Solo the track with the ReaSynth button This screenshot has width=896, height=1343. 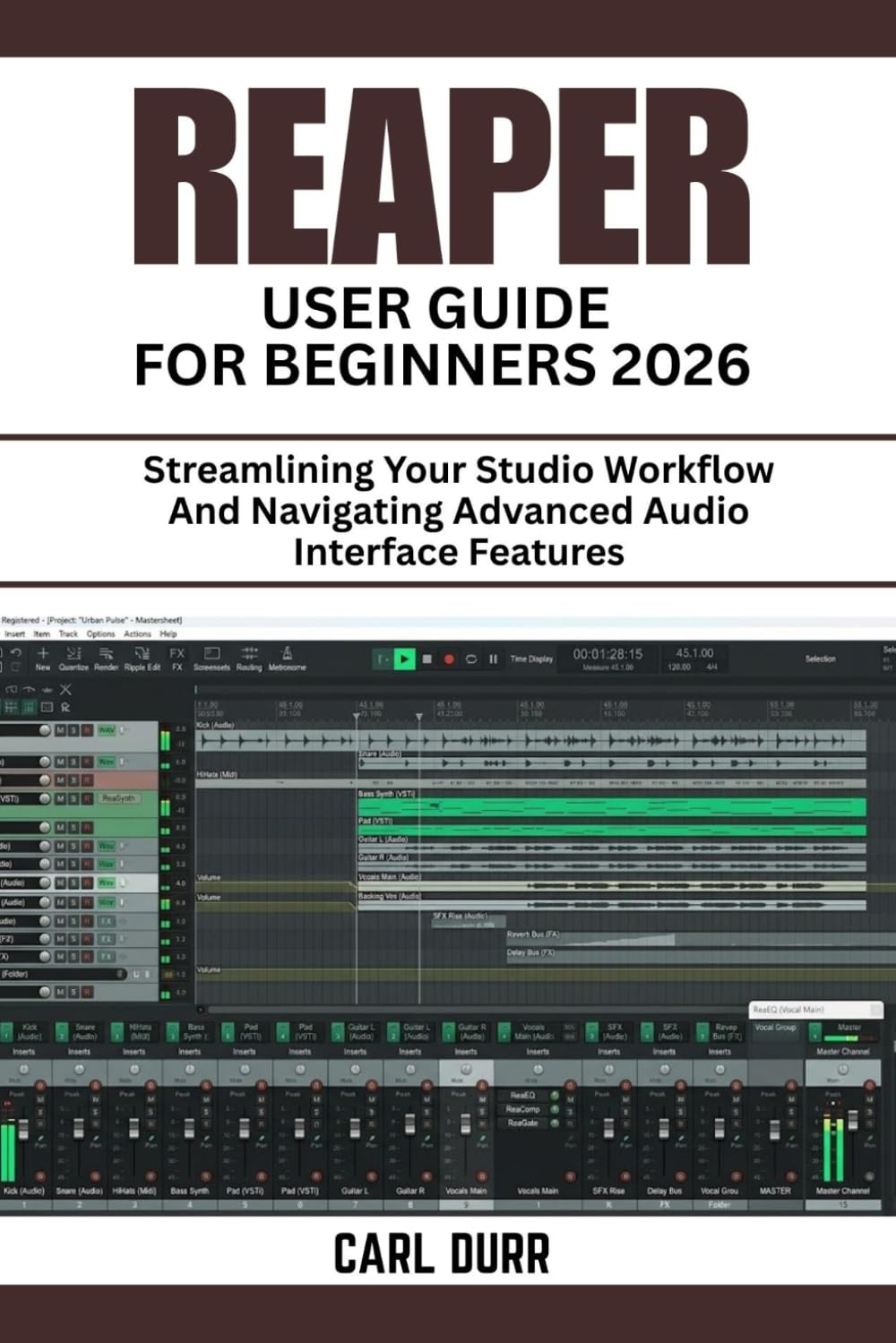point(73,798)
